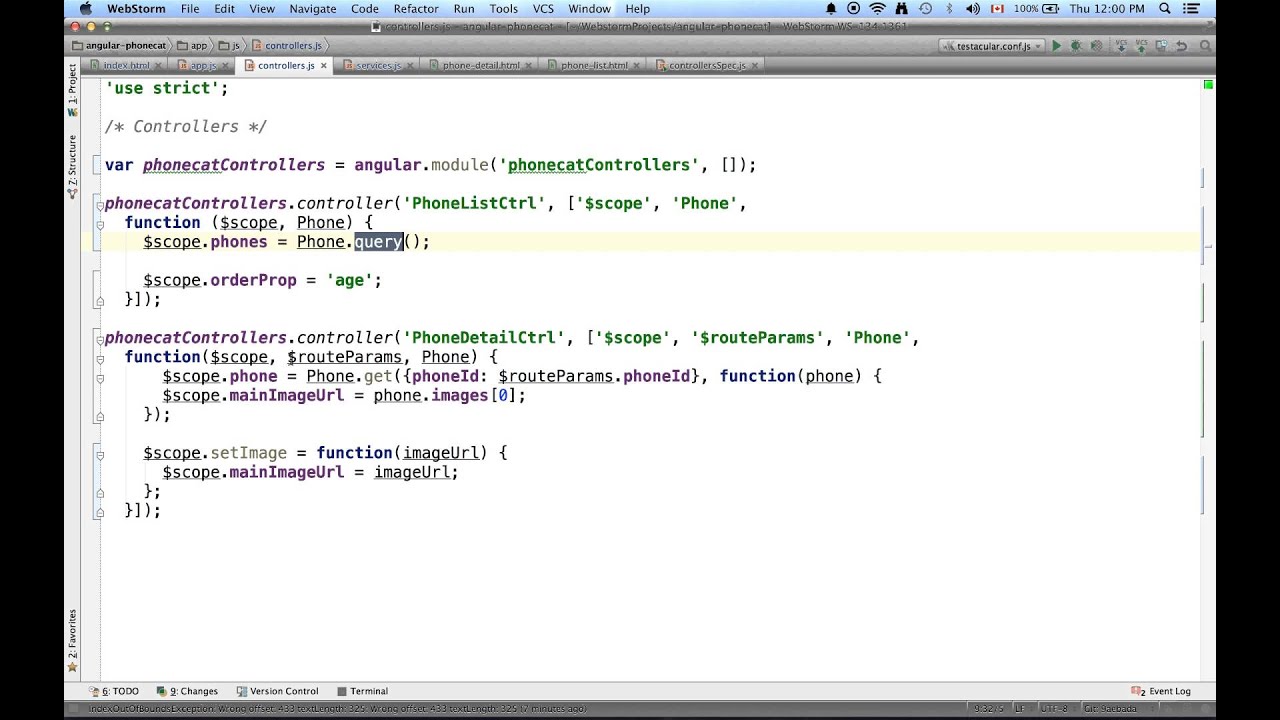Open the Tools menu

coord(503,9)
